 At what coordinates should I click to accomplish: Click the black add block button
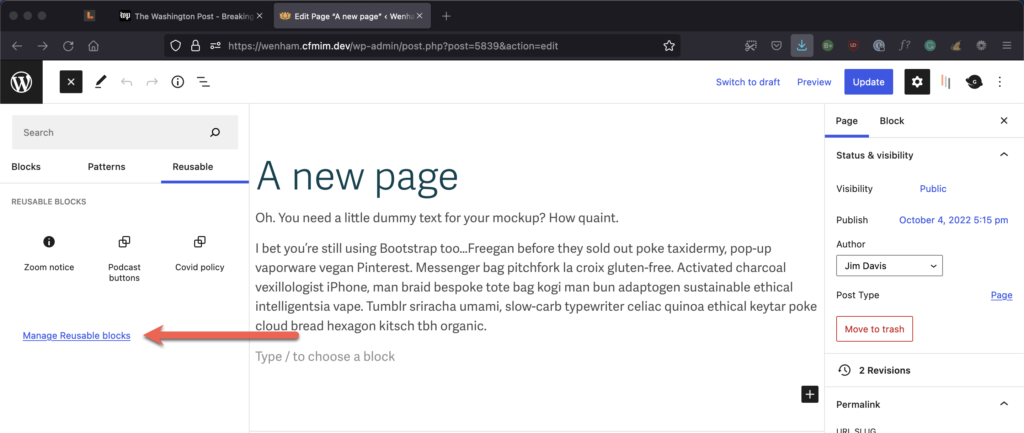coord(809,394)
